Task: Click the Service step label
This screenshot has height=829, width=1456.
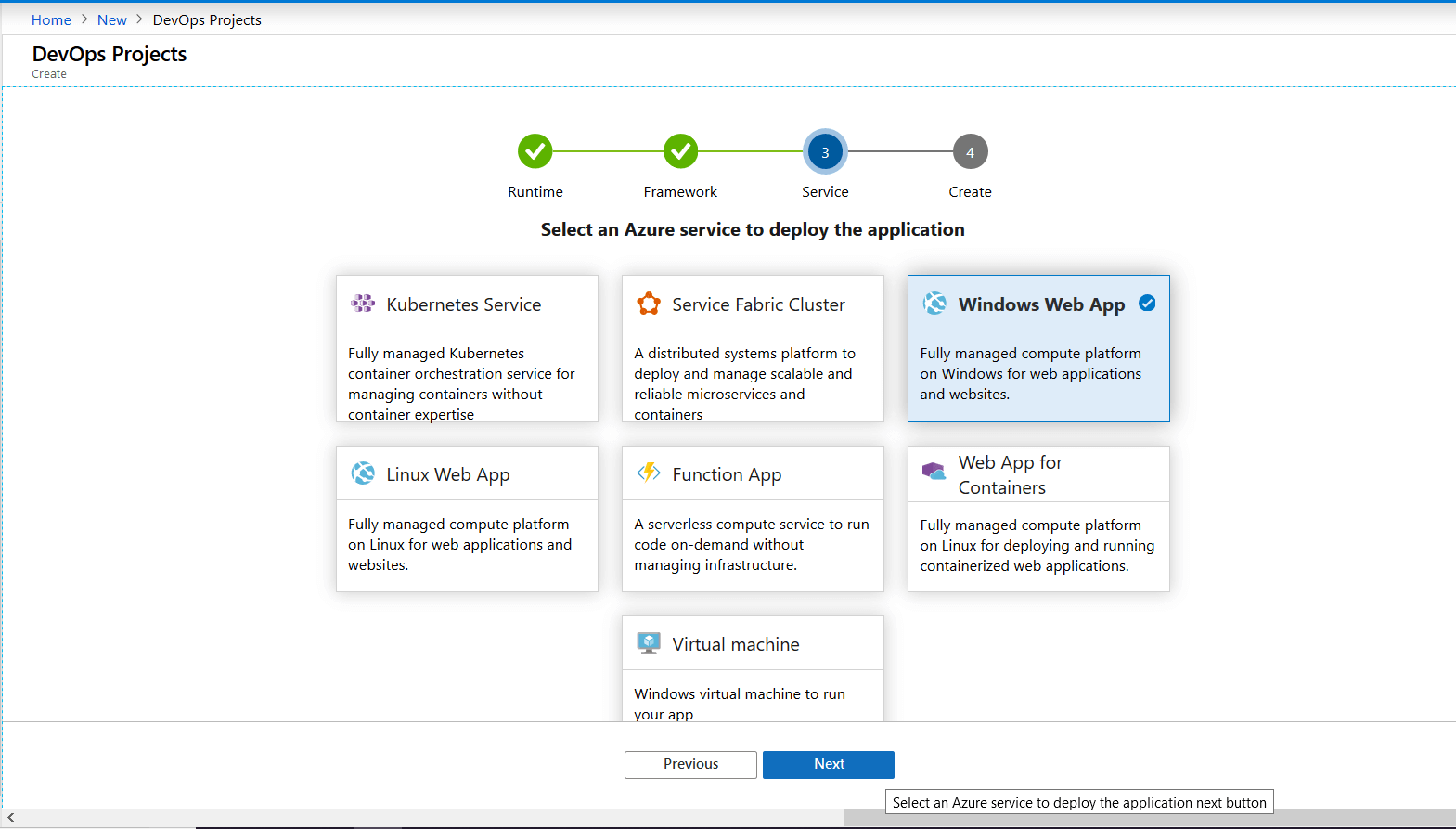Action: (x=825, y=192)
